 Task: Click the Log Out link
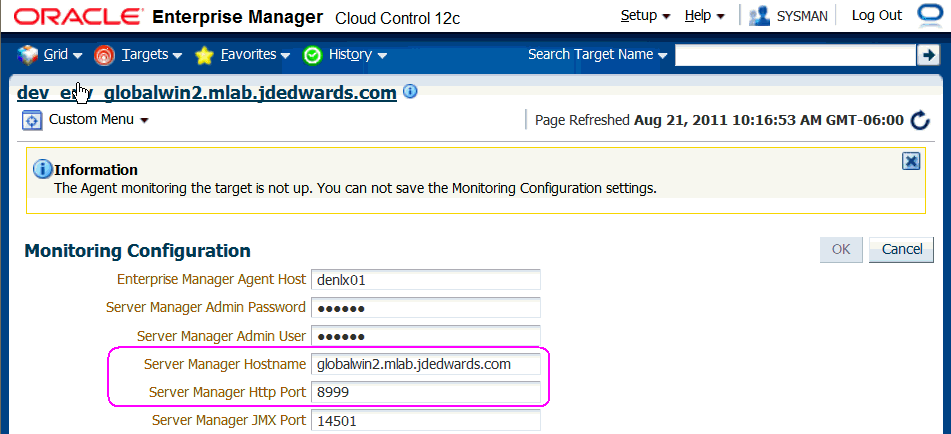(876, 16)
